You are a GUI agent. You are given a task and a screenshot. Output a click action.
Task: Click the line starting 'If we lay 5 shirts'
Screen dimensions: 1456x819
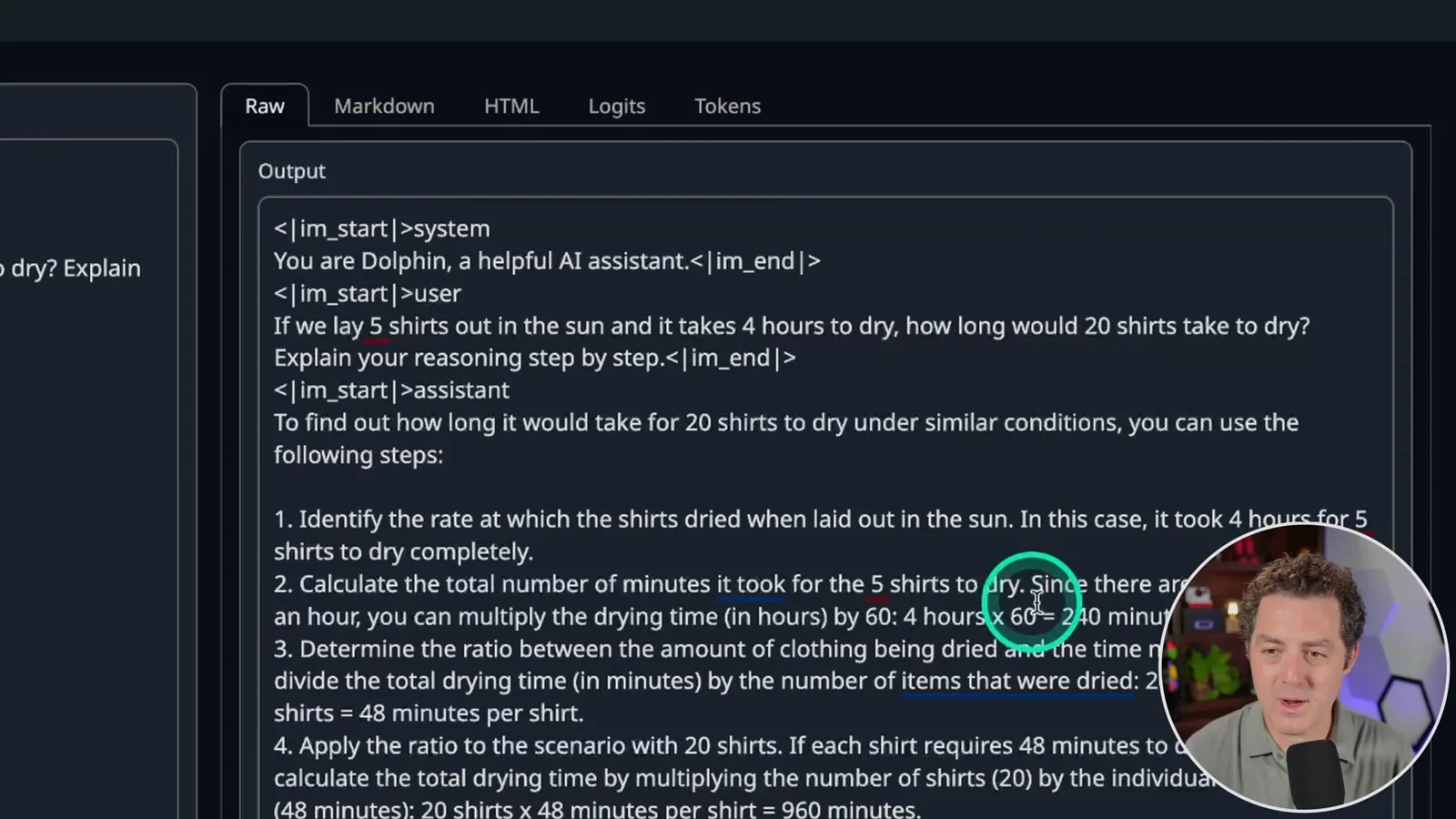[792, 326]
